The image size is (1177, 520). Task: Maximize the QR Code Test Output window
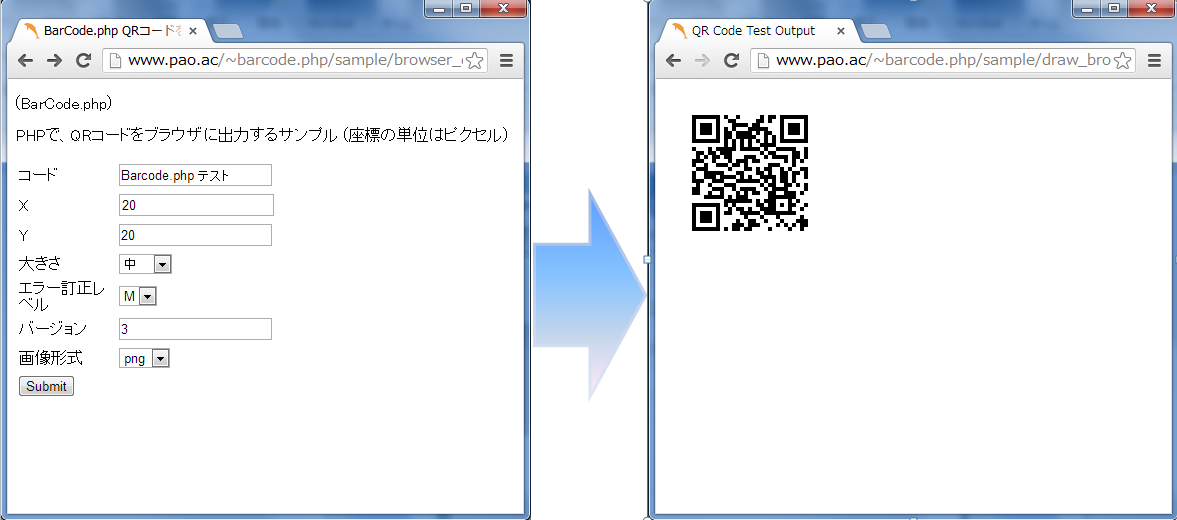(x=1114, y=8)
